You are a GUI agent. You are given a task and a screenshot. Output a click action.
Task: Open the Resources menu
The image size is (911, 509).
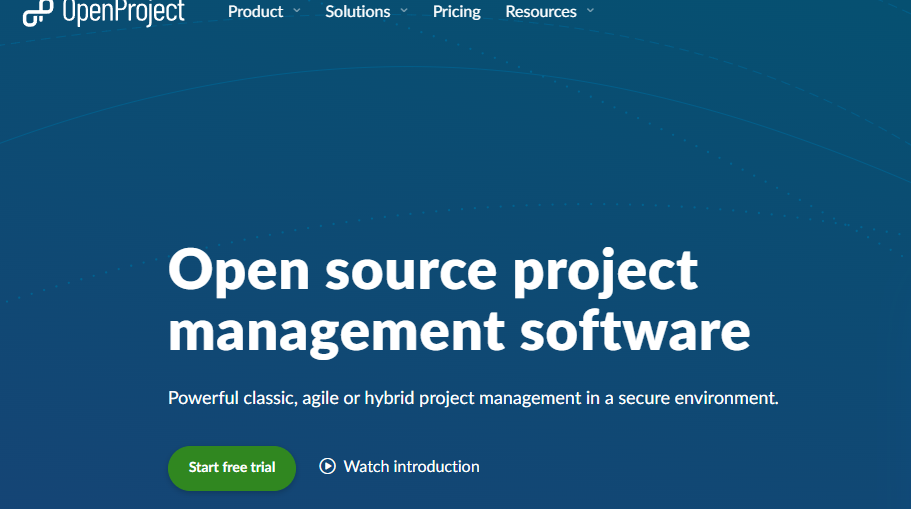click(x=541, y=12)
